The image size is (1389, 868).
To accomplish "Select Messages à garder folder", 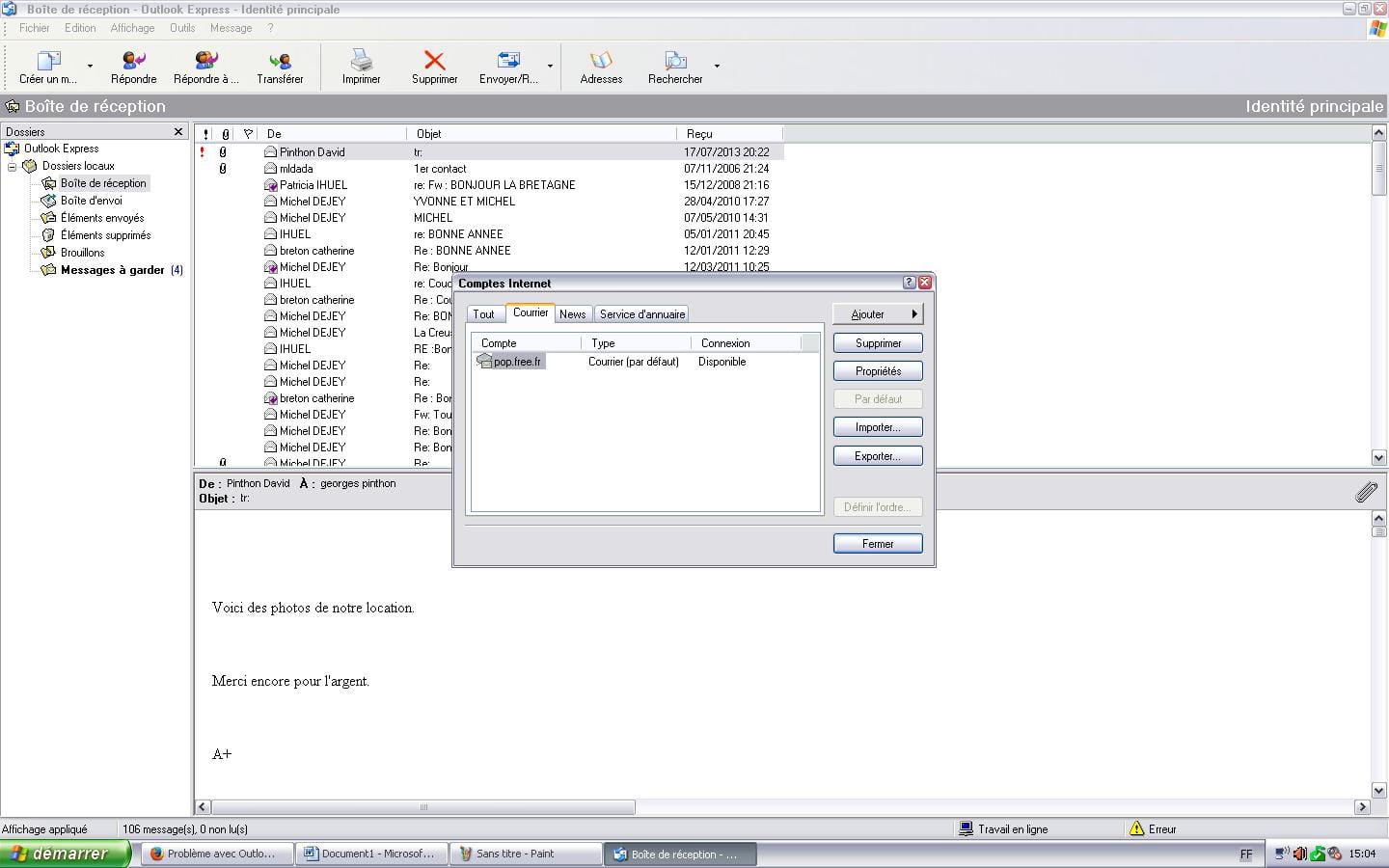I will tap(112, 270).
